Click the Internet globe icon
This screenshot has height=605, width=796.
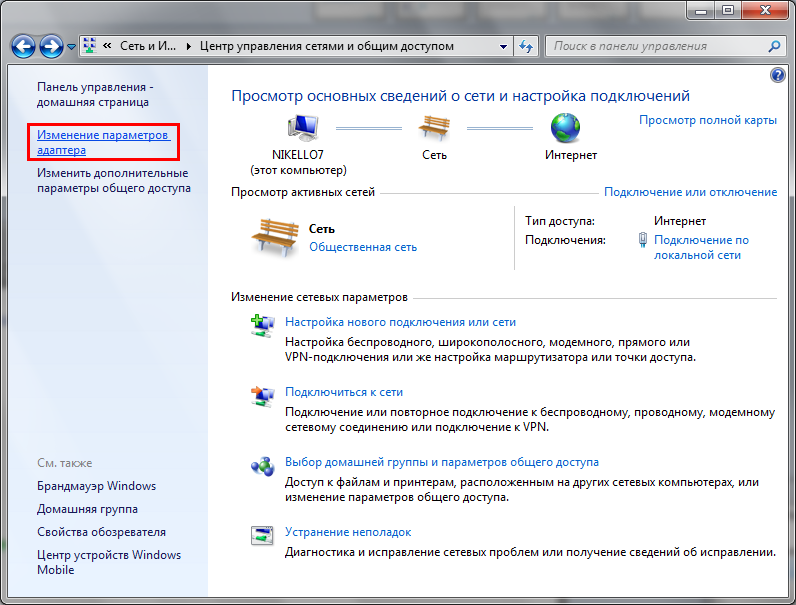(565, 127)
